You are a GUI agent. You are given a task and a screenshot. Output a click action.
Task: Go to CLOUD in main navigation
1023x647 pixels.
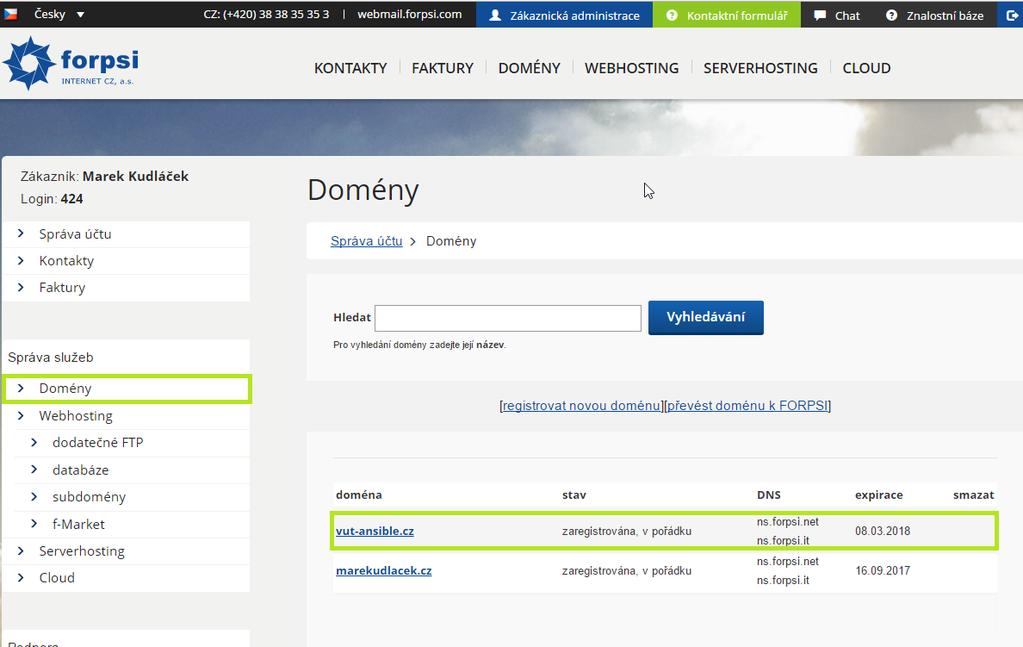(866, 68)
